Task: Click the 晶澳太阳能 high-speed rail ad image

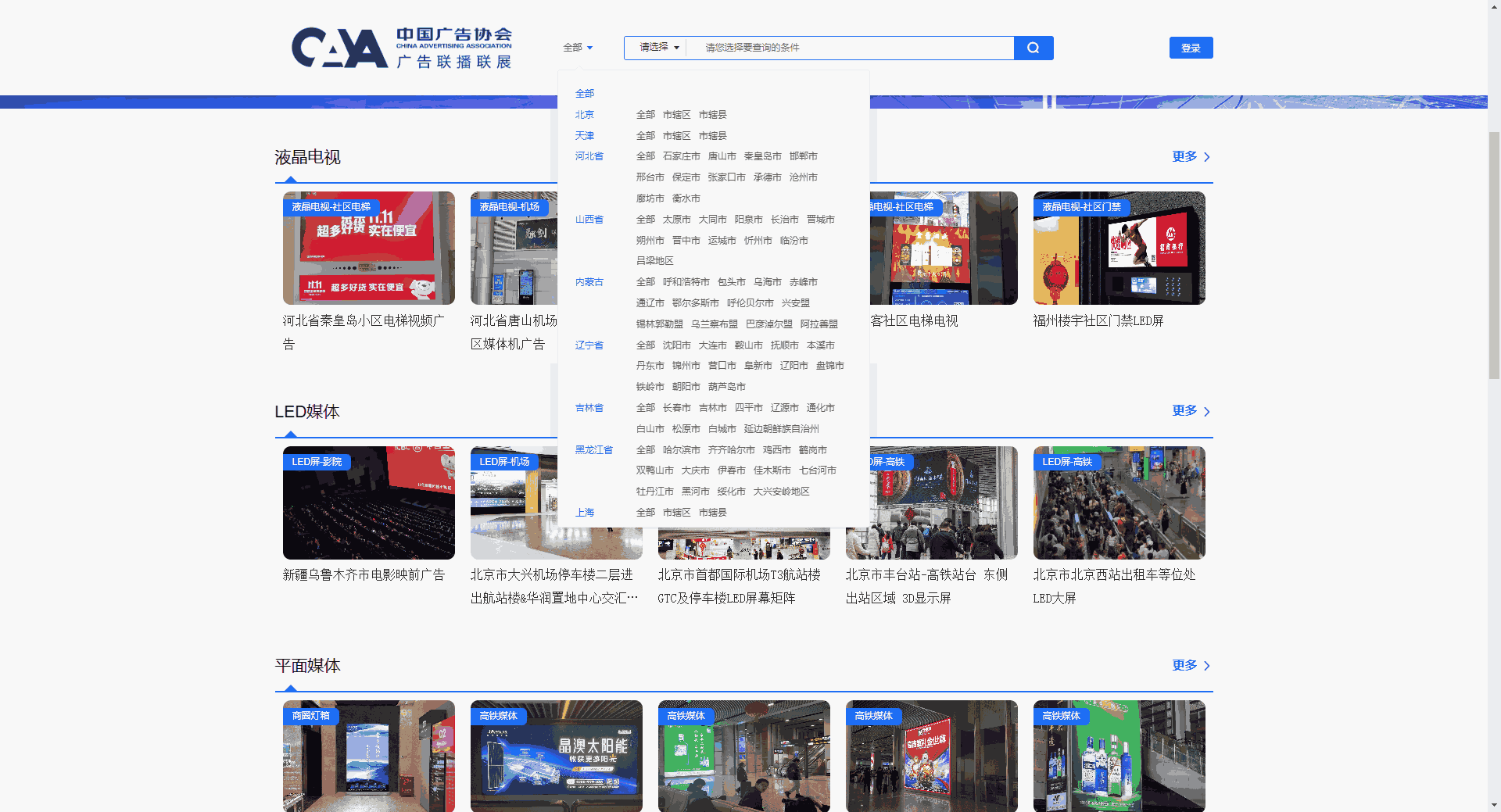Action: point(556,756)
